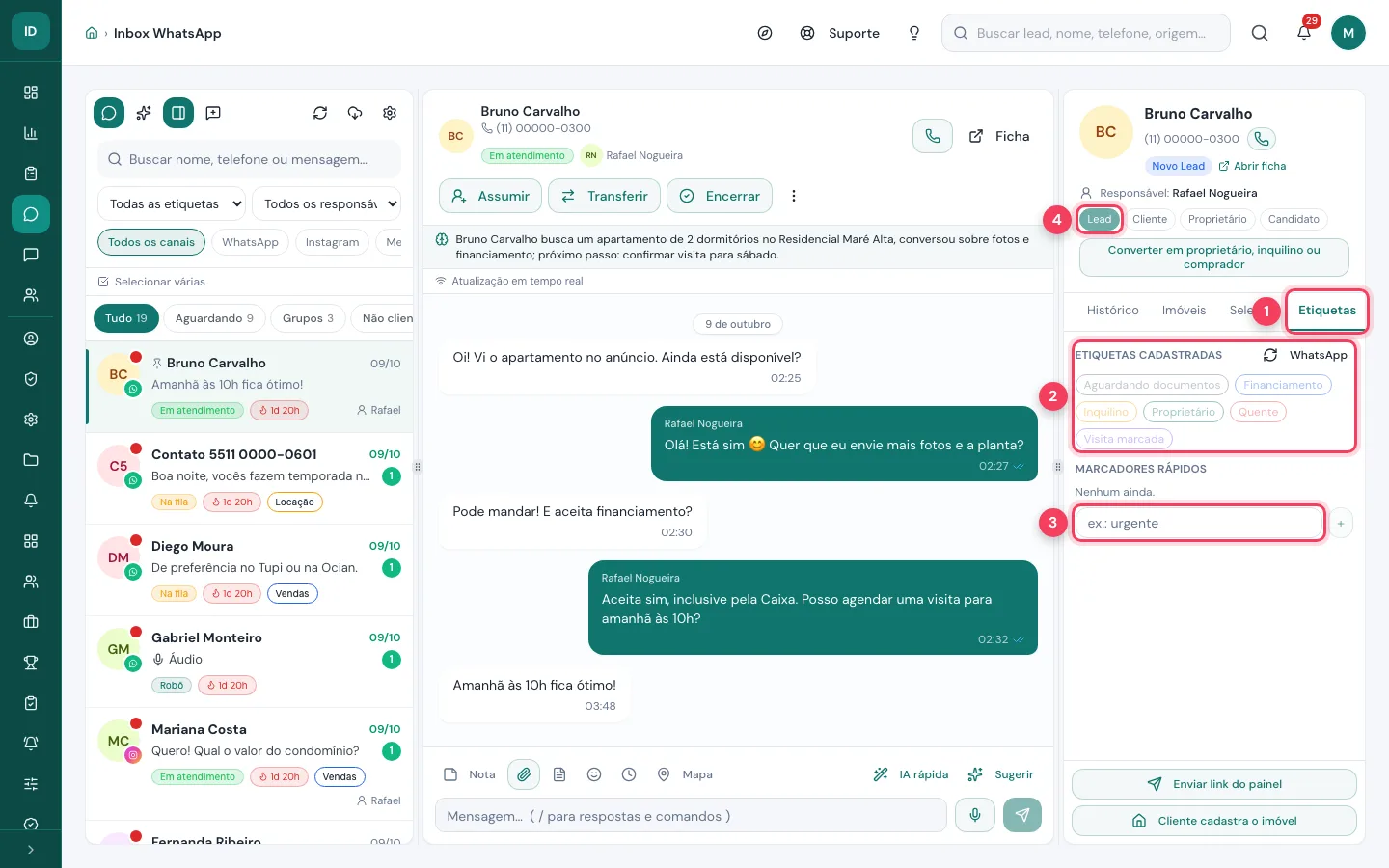This screenshot has height=868, width=1389.
Task: Toggle the Selecionar várias checkbox
Action: tap(103, 282)
